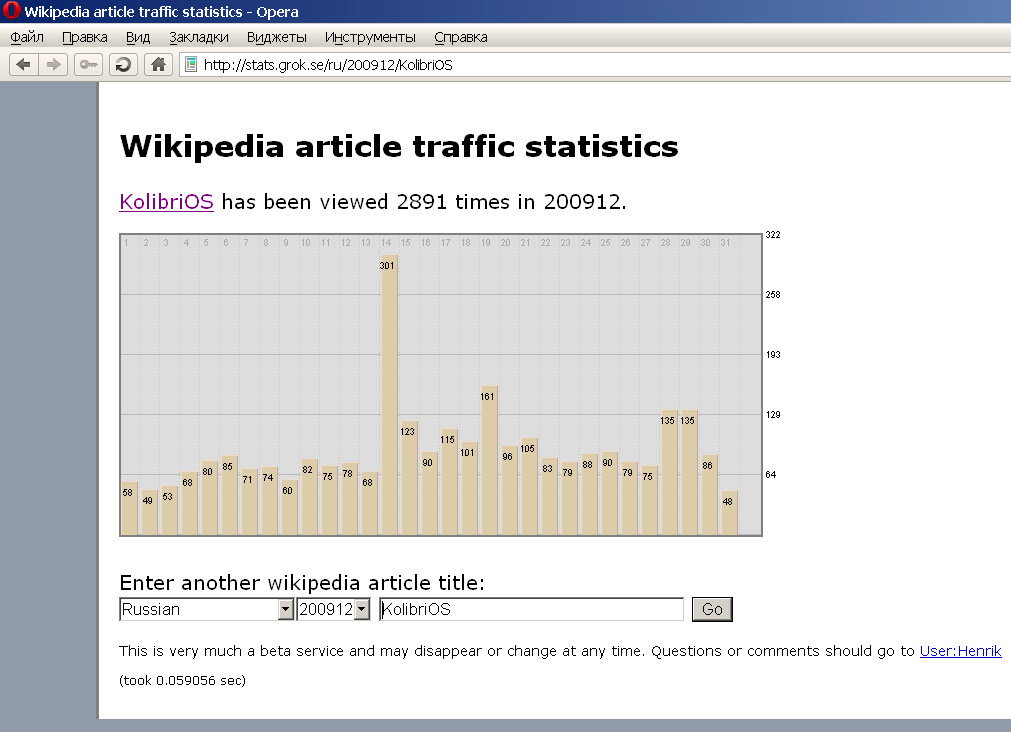Screen dimensions: 1011x732
Task: Click the Back navigation arrow
Action: [x=24, y=65]
